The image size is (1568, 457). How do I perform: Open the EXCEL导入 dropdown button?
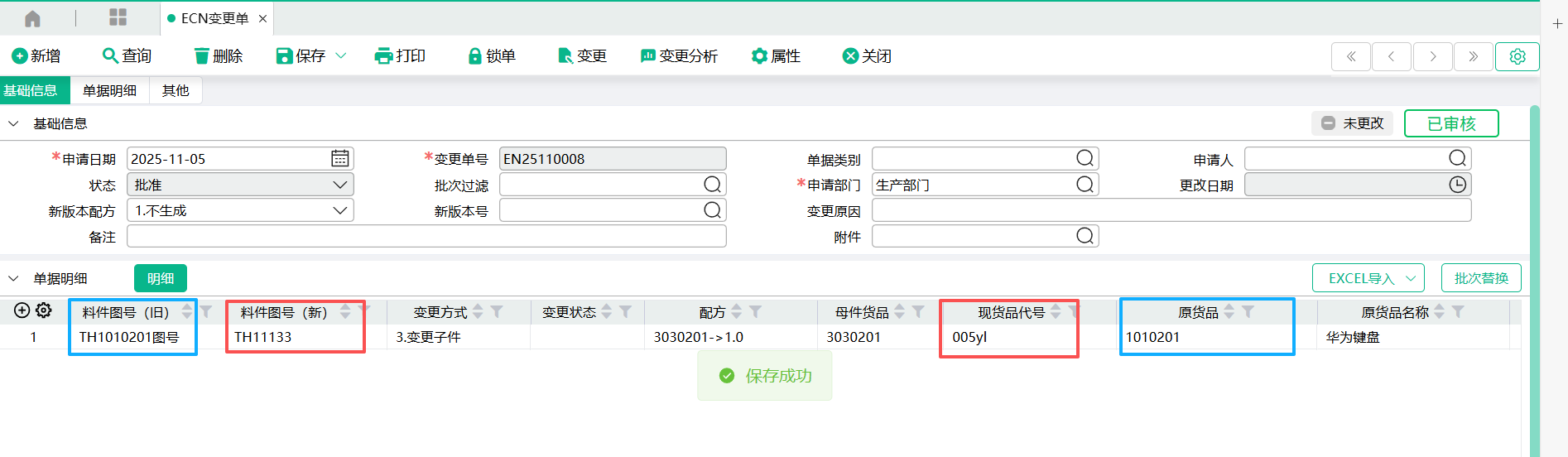[1368, 278]
